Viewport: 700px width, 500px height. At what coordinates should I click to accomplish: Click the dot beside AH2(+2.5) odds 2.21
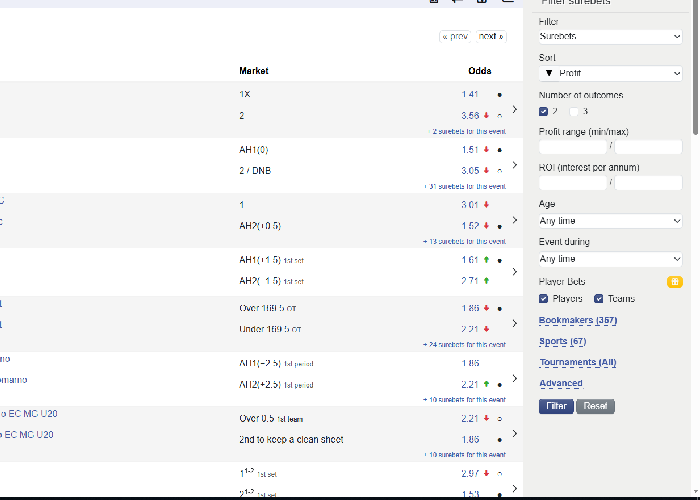point(500,385)
